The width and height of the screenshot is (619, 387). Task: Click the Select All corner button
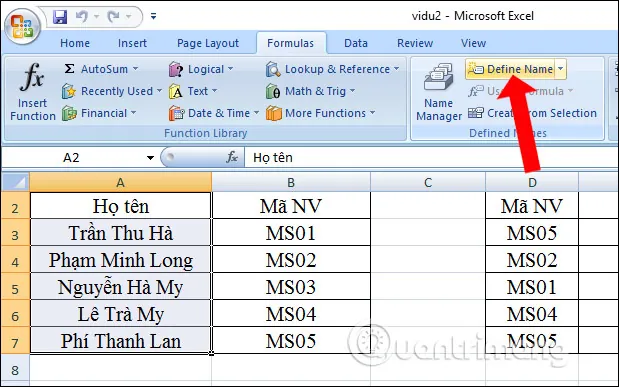(x=15, y=182)
